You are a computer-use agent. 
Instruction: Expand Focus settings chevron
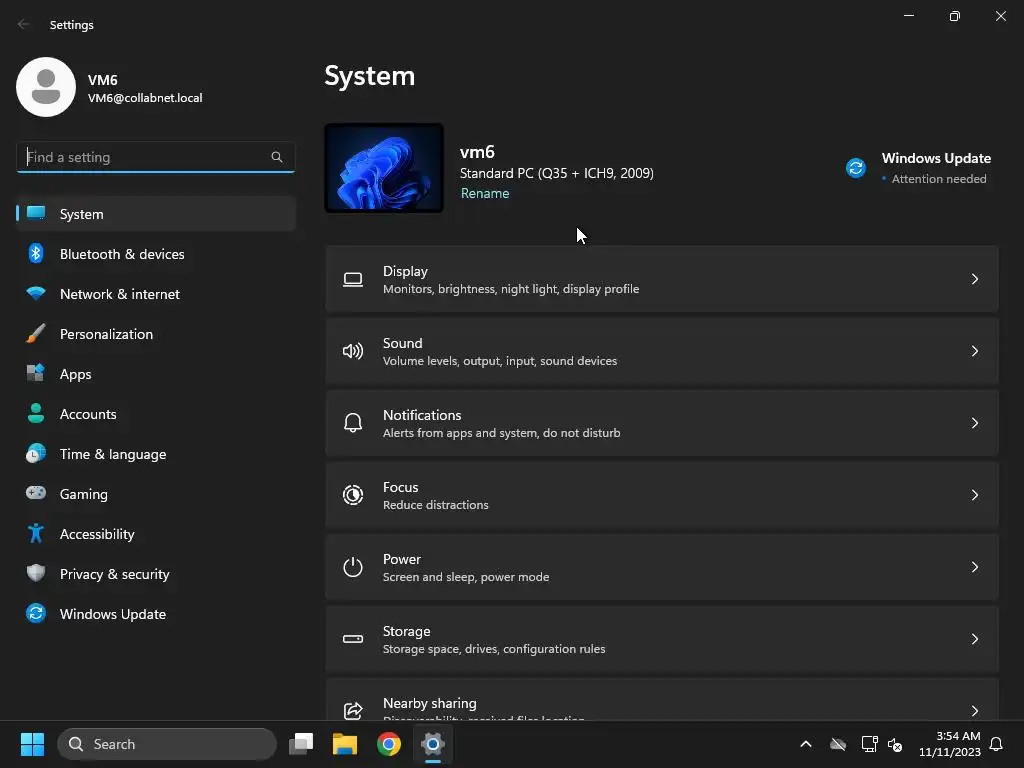coord(974,495)
